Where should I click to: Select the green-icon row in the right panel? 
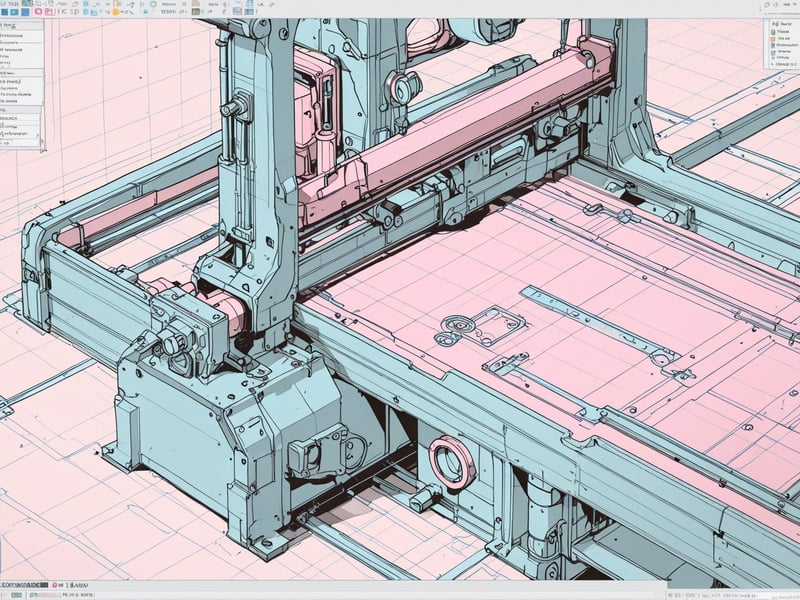(x=782, y=32)
